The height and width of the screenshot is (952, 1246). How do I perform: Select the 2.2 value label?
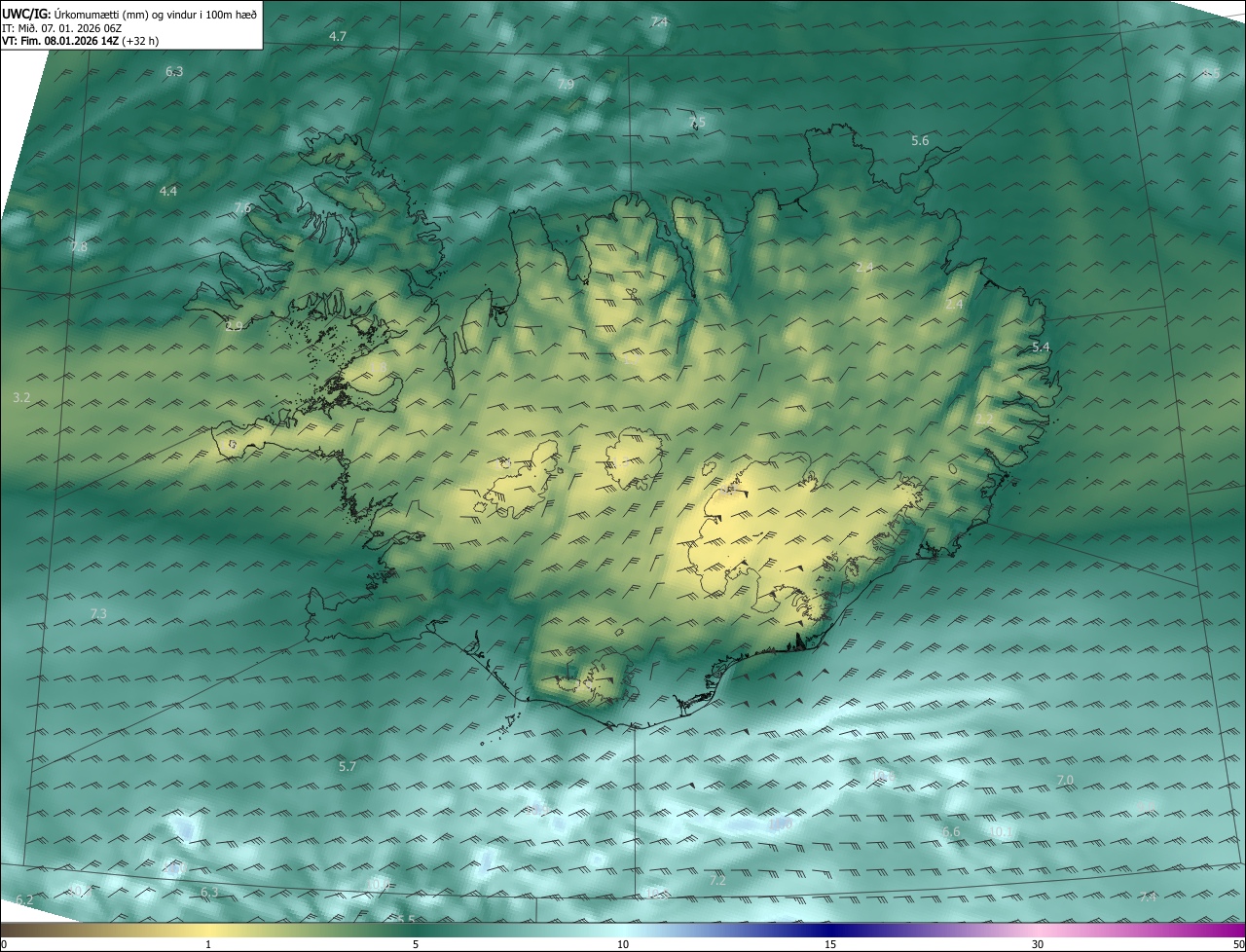(x=985, y=420)
